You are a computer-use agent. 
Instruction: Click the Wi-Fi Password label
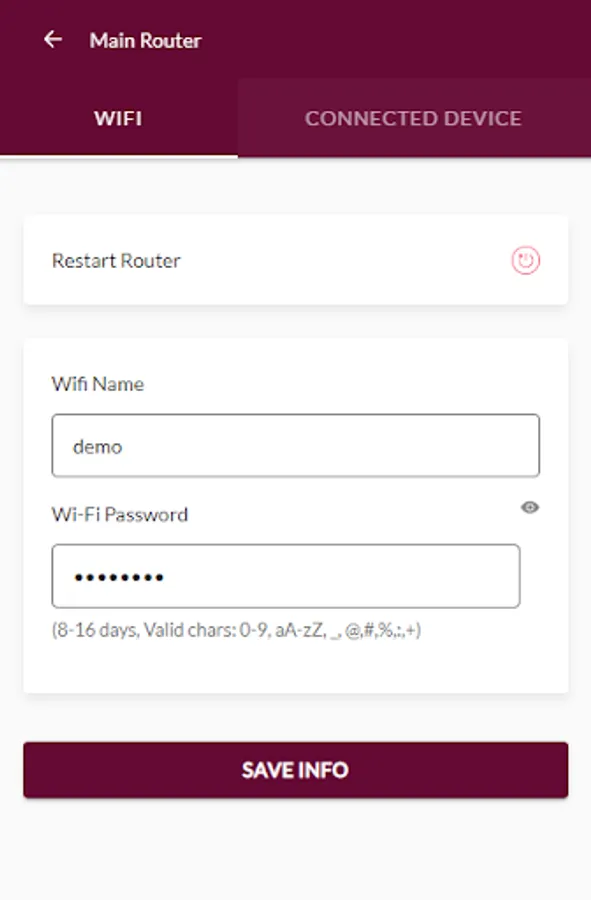pos(119,514)
